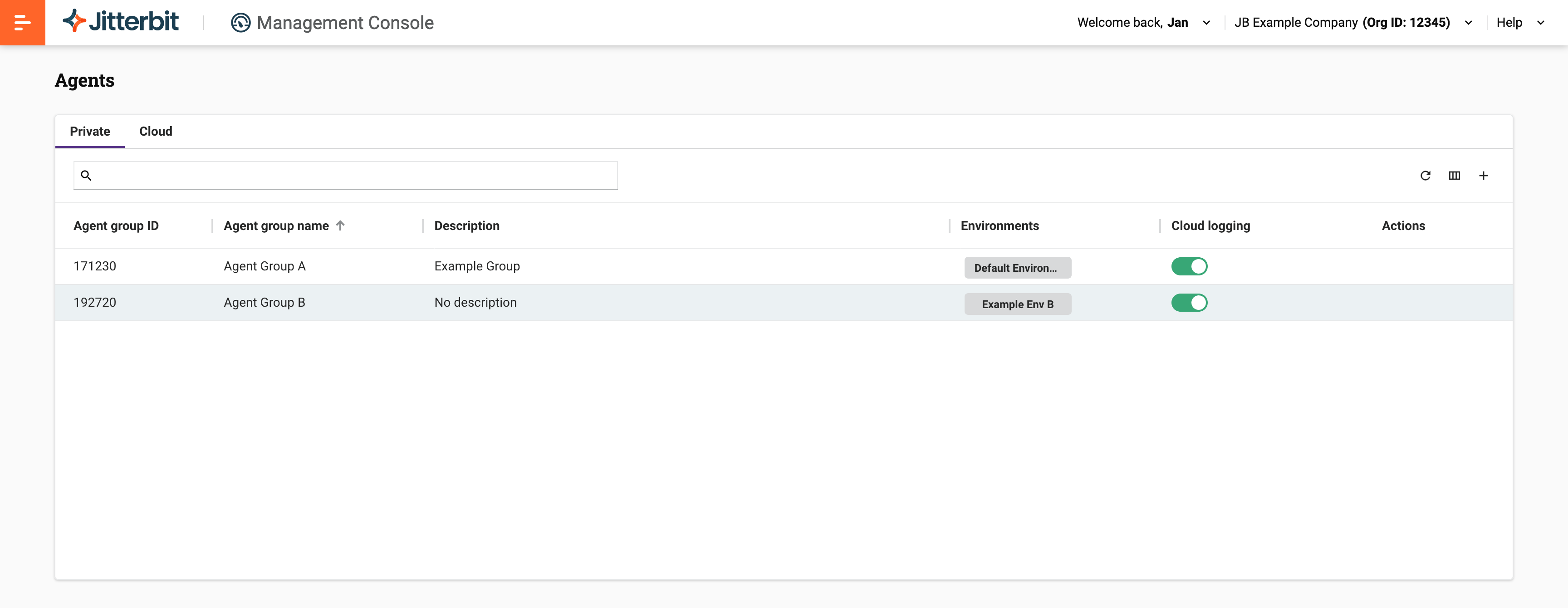Image resolution: width=1568 pixels, height=608 pixels.
Task: Disable cloud logging for Agent Group A
Action: pyautogui.click(x=1189, y=266)
